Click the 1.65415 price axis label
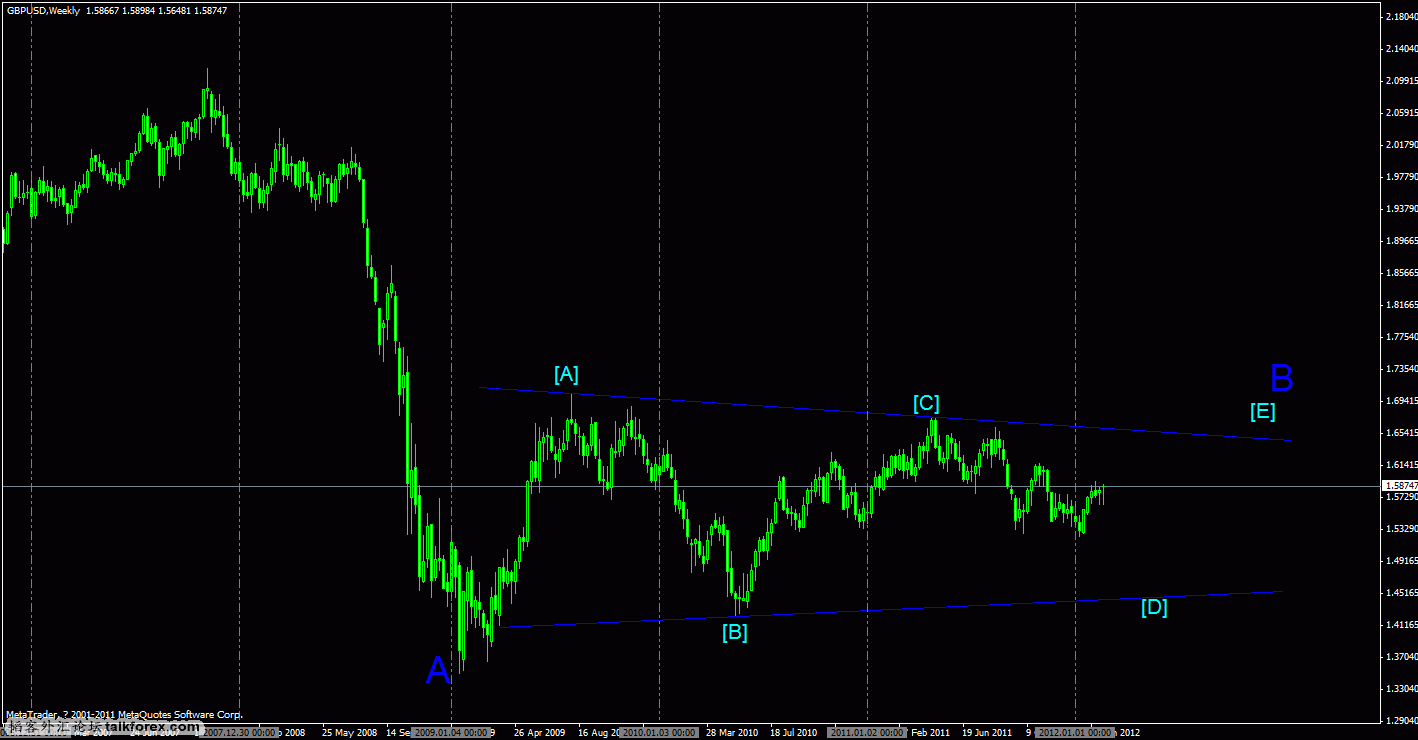The width and height of the screenshot is (1418, 740). (1401, 433)
